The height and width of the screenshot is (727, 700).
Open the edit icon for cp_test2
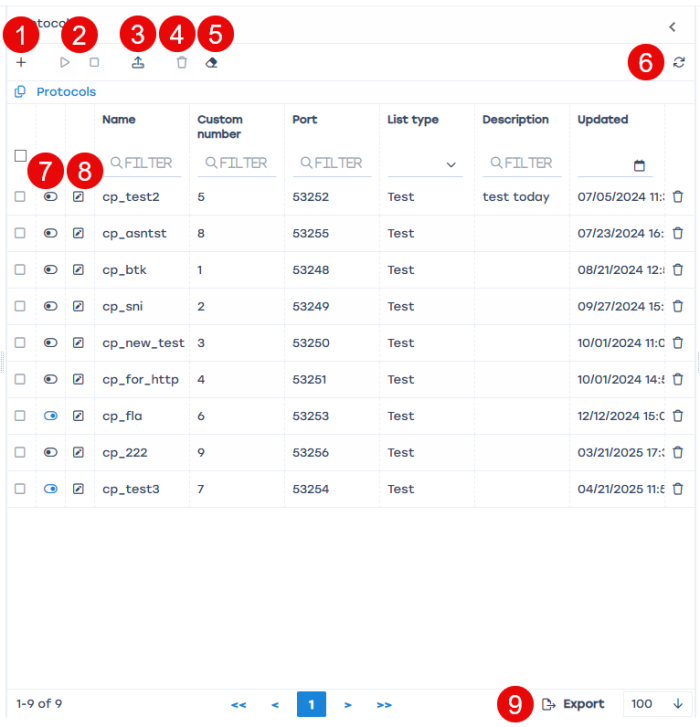[79, 197]
